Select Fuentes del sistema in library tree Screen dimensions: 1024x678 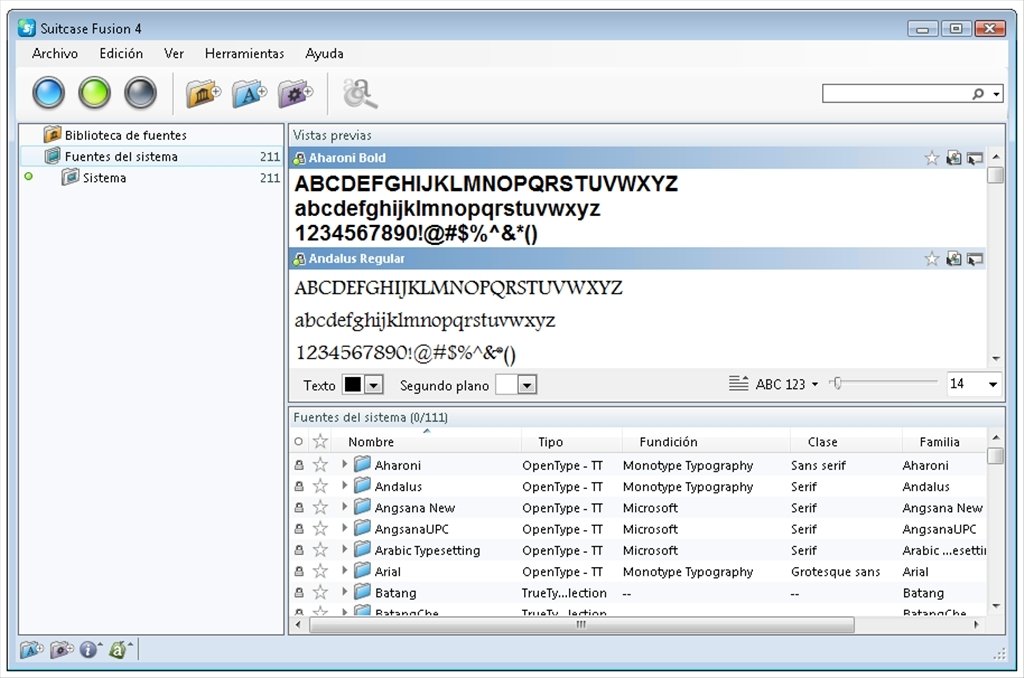(152, 156)
